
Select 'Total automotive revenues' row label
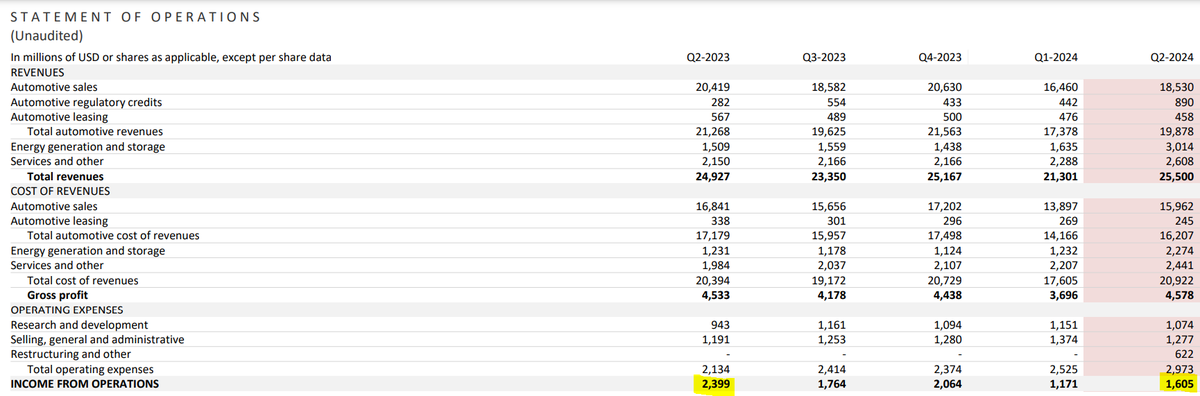[95, 132]
